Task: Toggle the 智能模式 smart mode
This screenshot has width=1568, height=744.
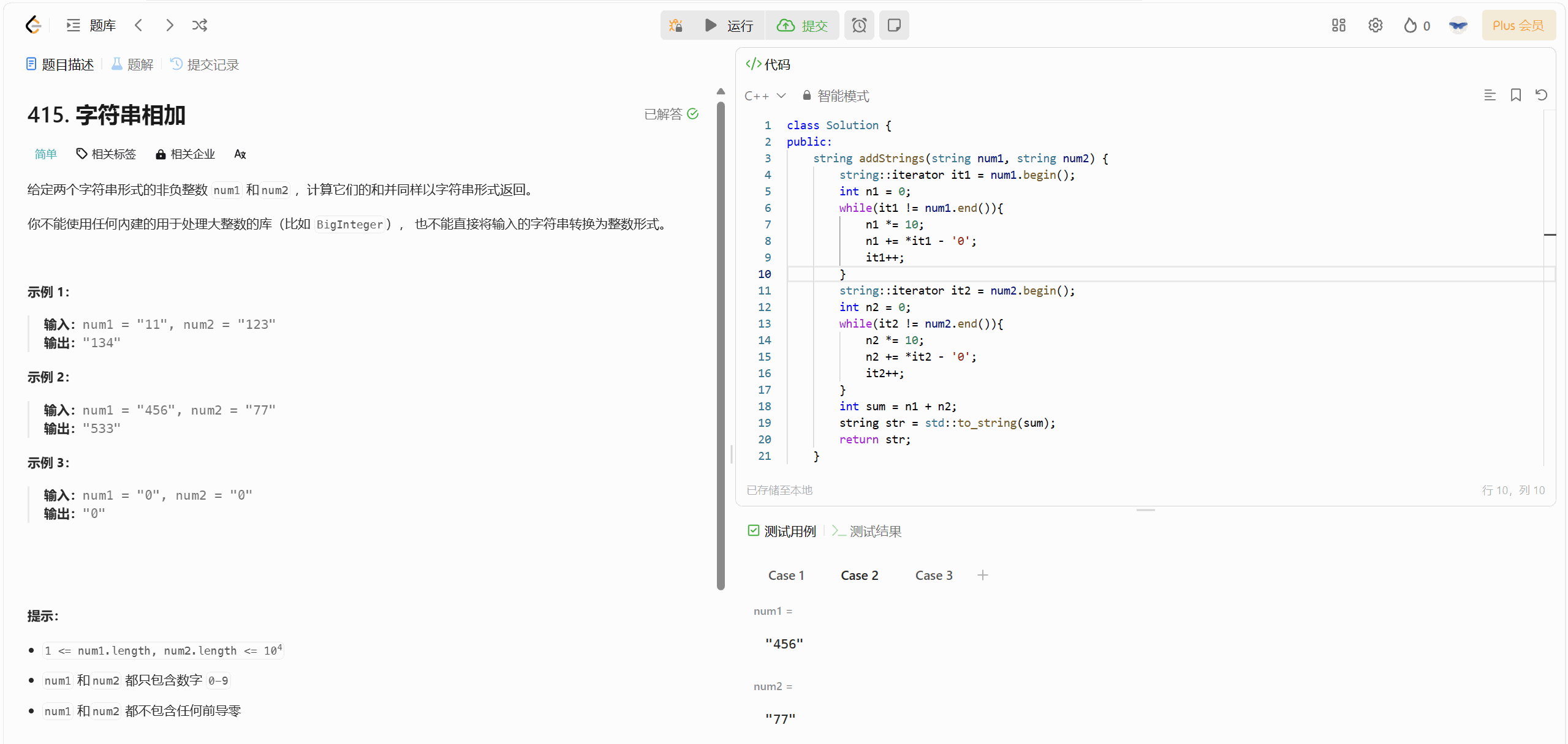Action: (836, 96)
